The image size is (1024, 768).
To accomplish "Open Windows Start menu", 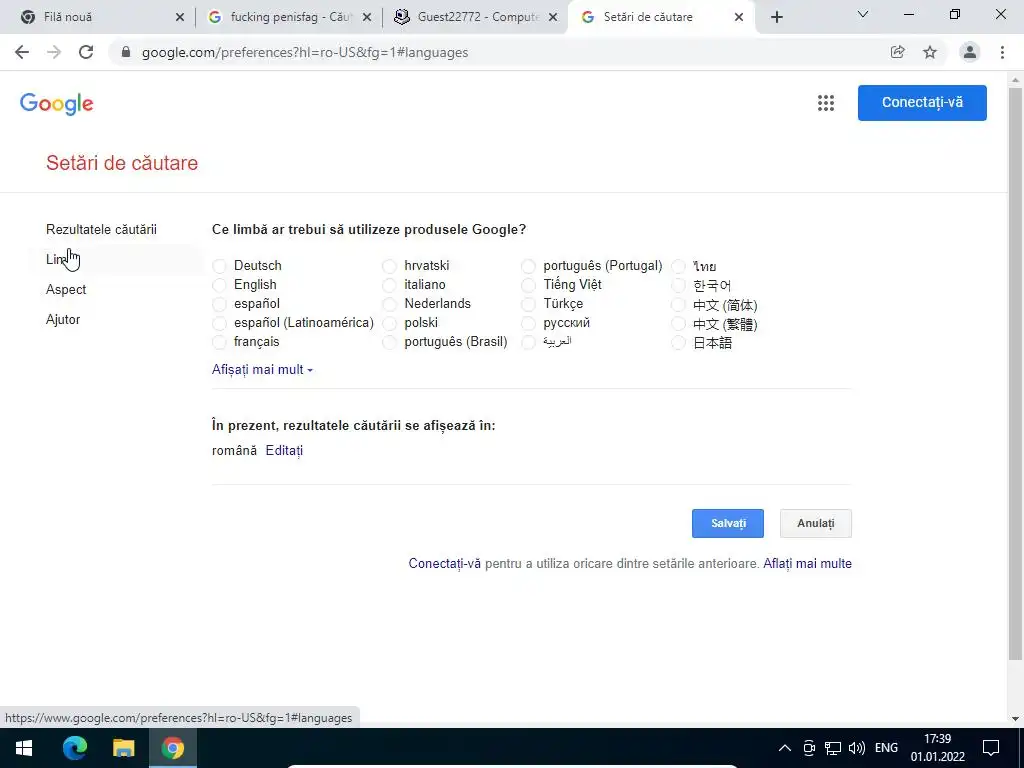I will click(x=24, y=748).
